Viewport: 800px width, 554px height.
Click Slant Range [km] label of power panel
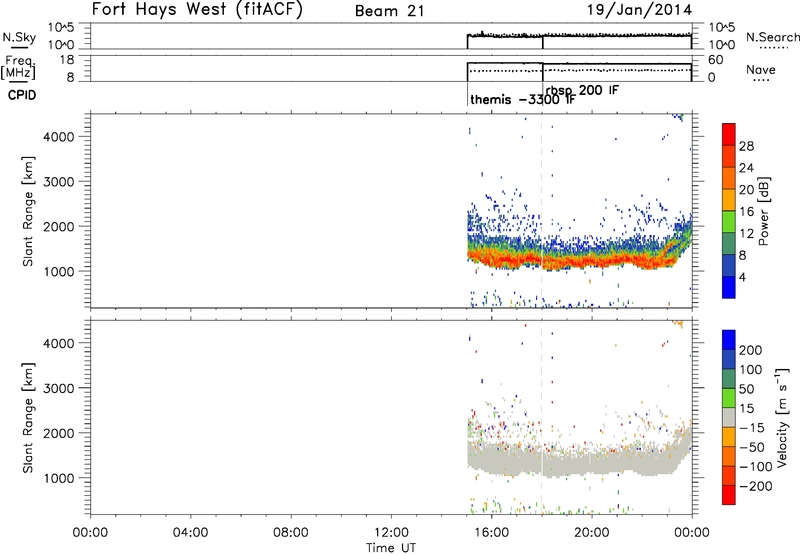click(x=28, y=211)
